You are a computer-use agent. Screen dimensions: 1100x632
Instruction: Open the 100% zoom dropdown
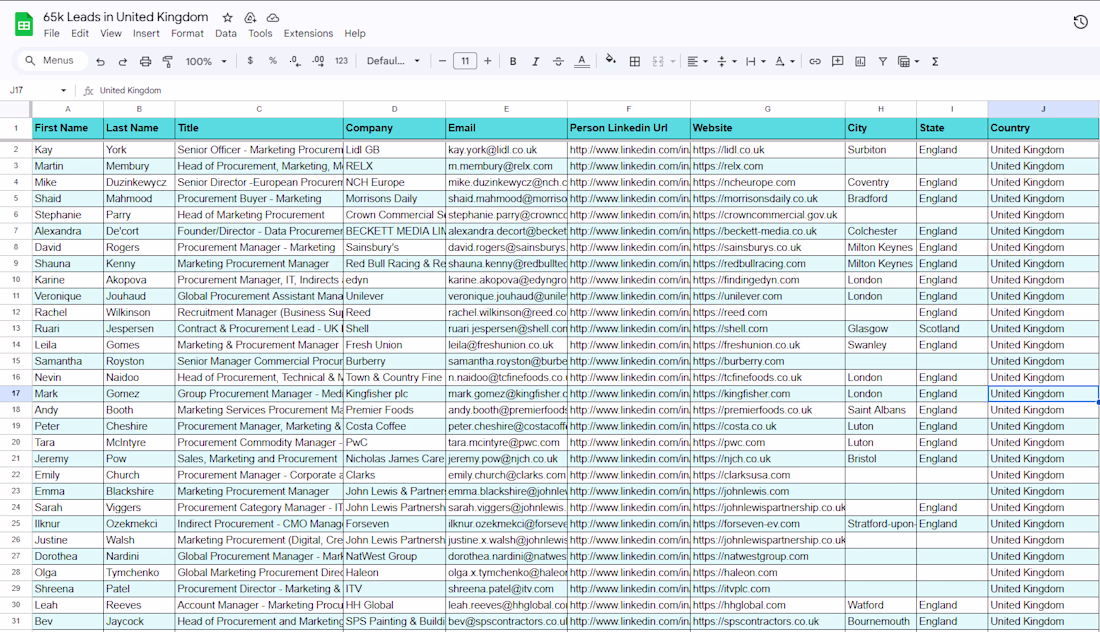[206, 62]
